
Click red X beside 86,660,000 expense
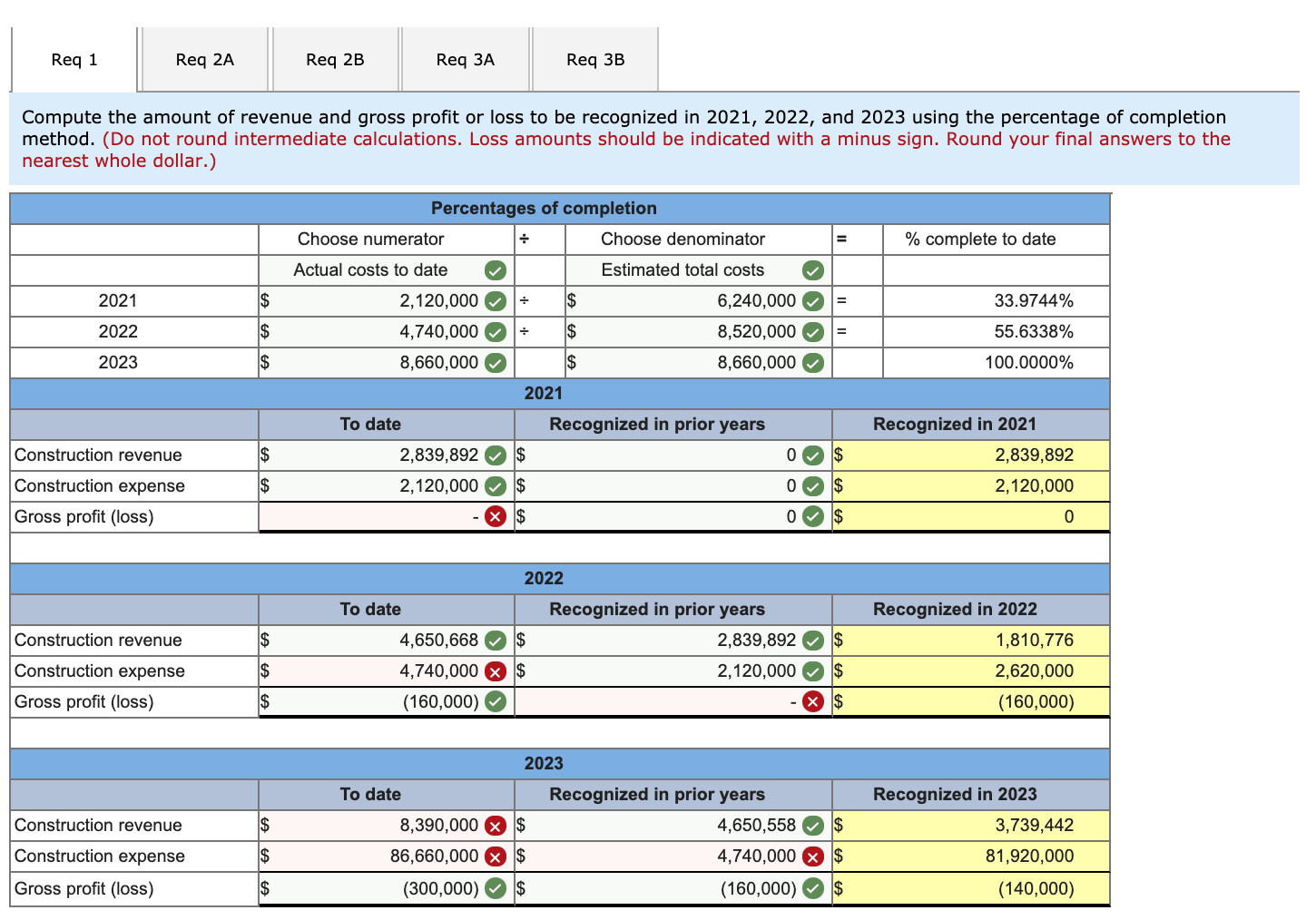(x=495, y=856)
